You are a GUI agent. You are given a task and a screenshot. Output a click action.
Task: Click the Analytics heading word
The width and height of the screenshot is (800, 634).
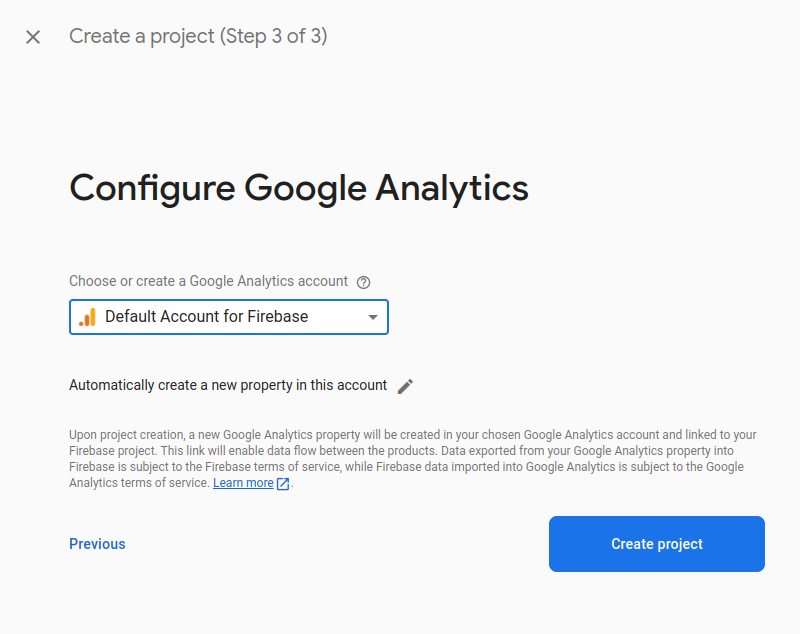(452, 189)
